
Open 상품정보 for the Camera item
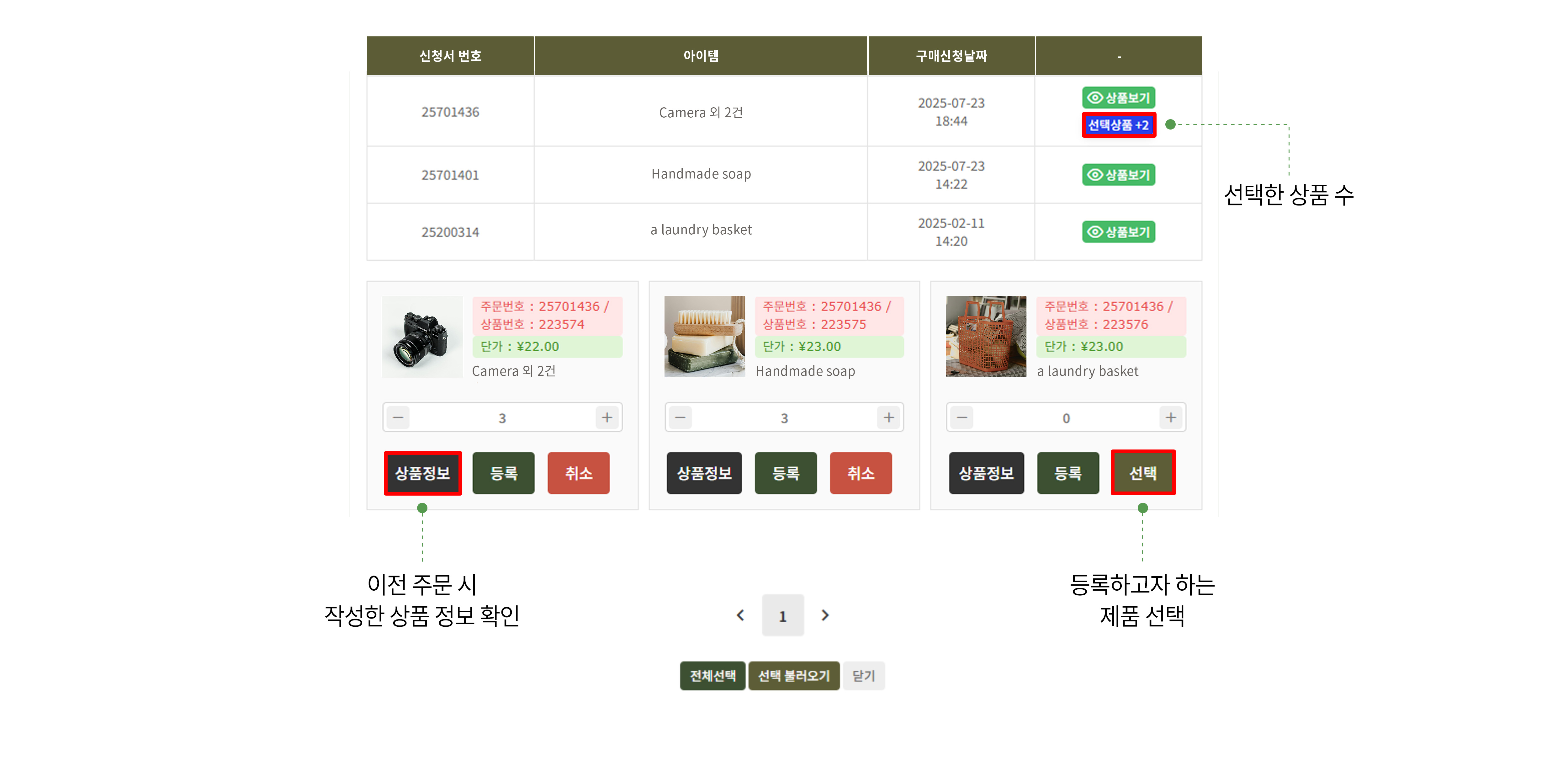(422, 473)
